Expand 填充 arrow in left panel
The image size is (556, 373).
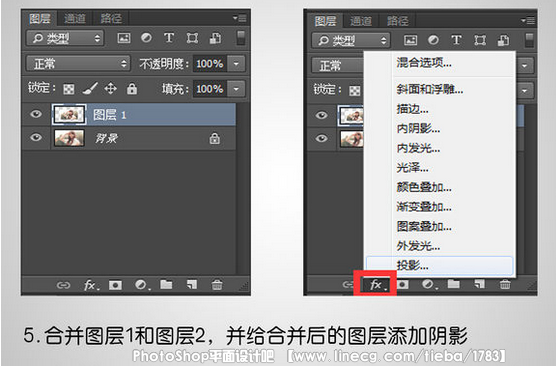(x=236, y=89)
